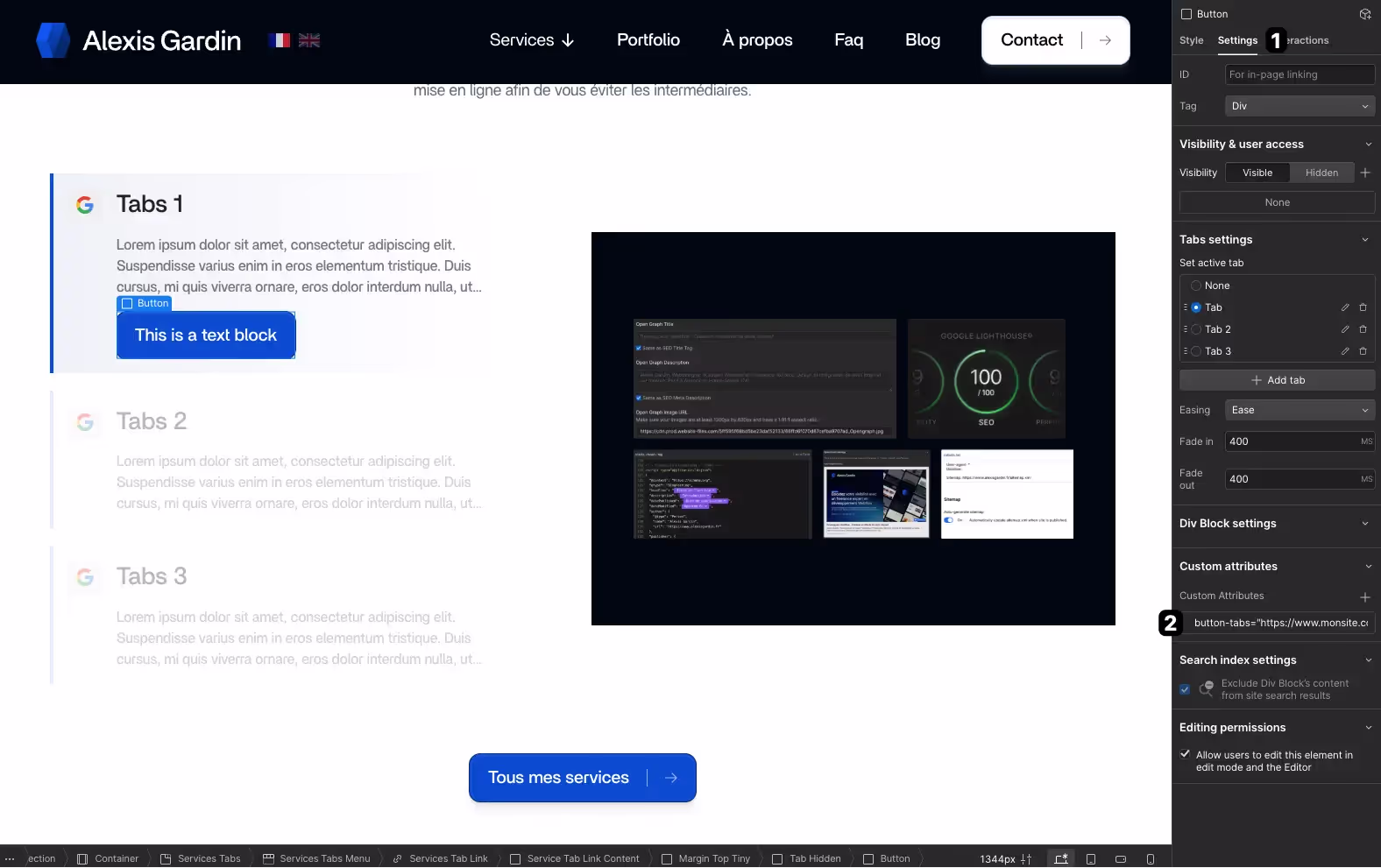Delete Tab 3 with trash icon

pyautogui.click(x=1363, y=351)
